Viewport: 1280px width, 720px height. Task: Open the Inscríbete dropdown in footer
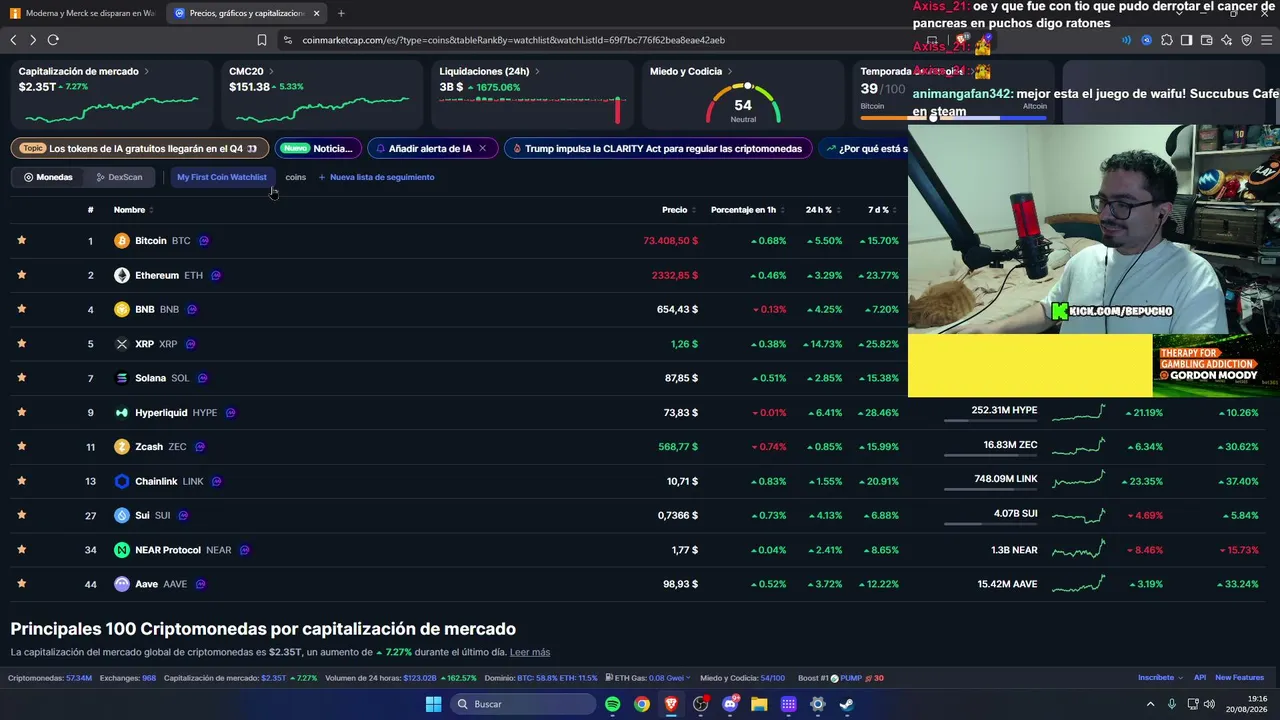pyautogui.click(x=1160, y=678)
